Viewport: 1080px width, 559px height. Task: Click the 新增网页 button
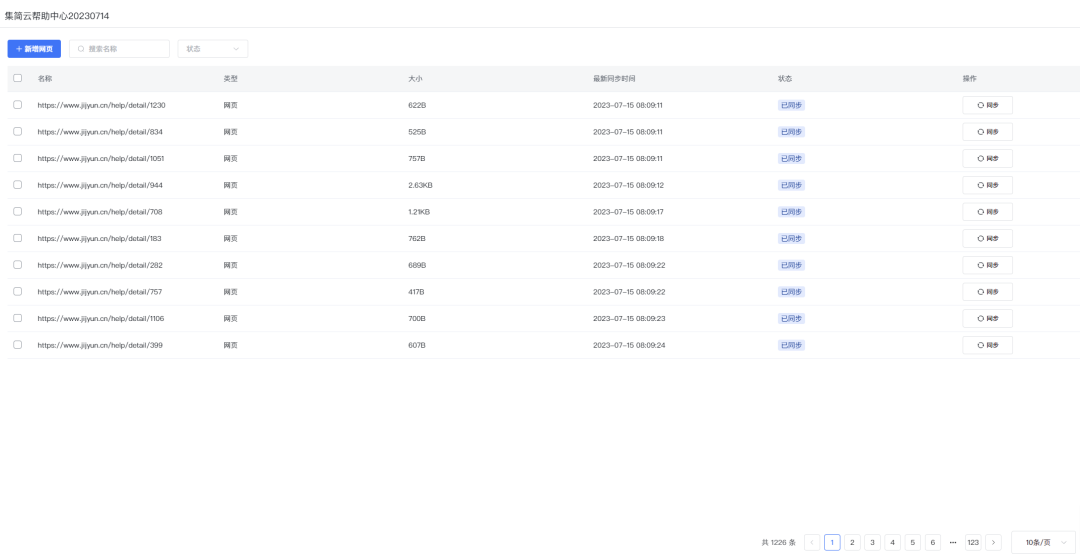pos(34,49)
